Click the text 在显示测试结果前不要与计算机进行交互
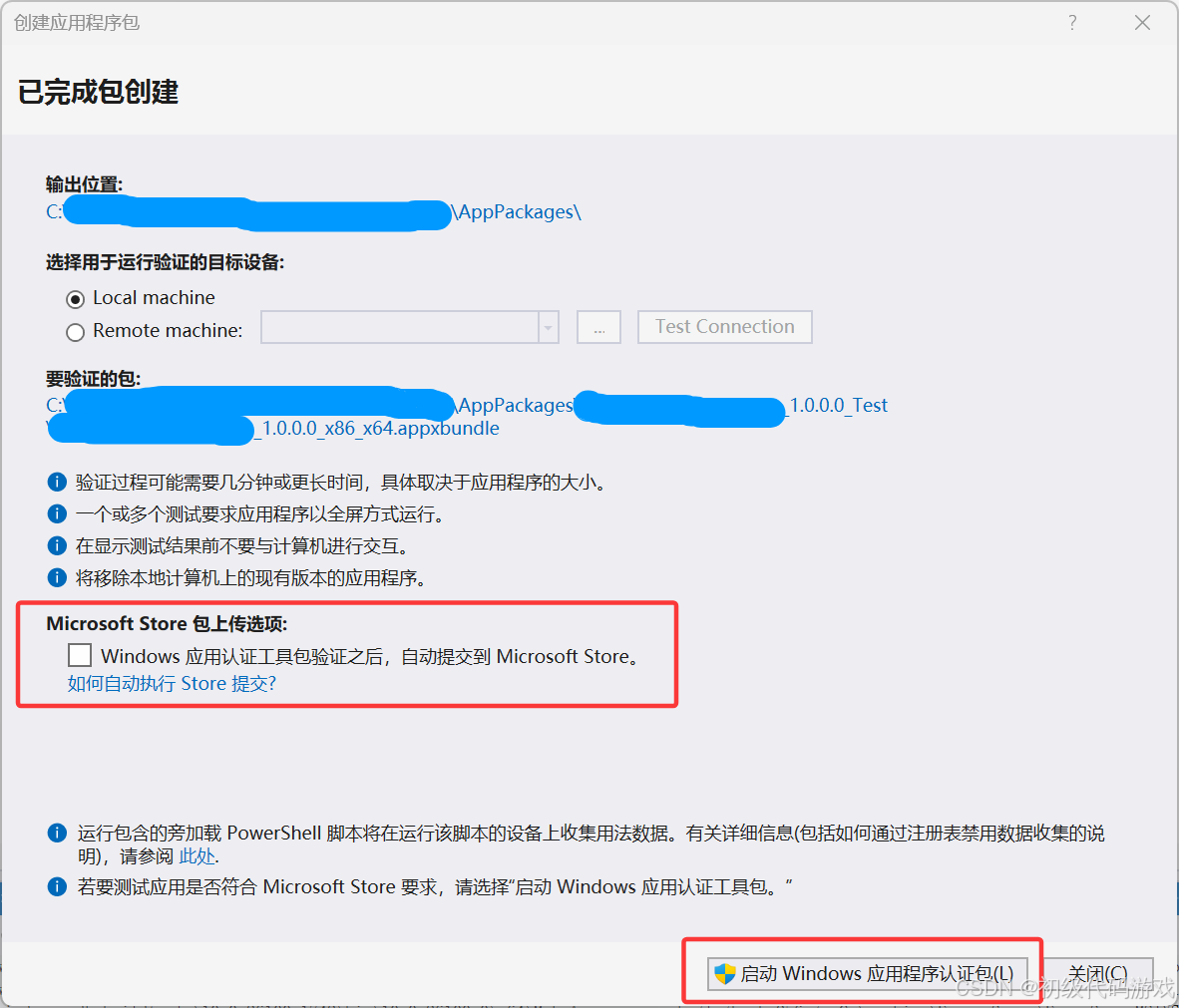This screenshot has width=1179, height=1008. tap(242, 545)
